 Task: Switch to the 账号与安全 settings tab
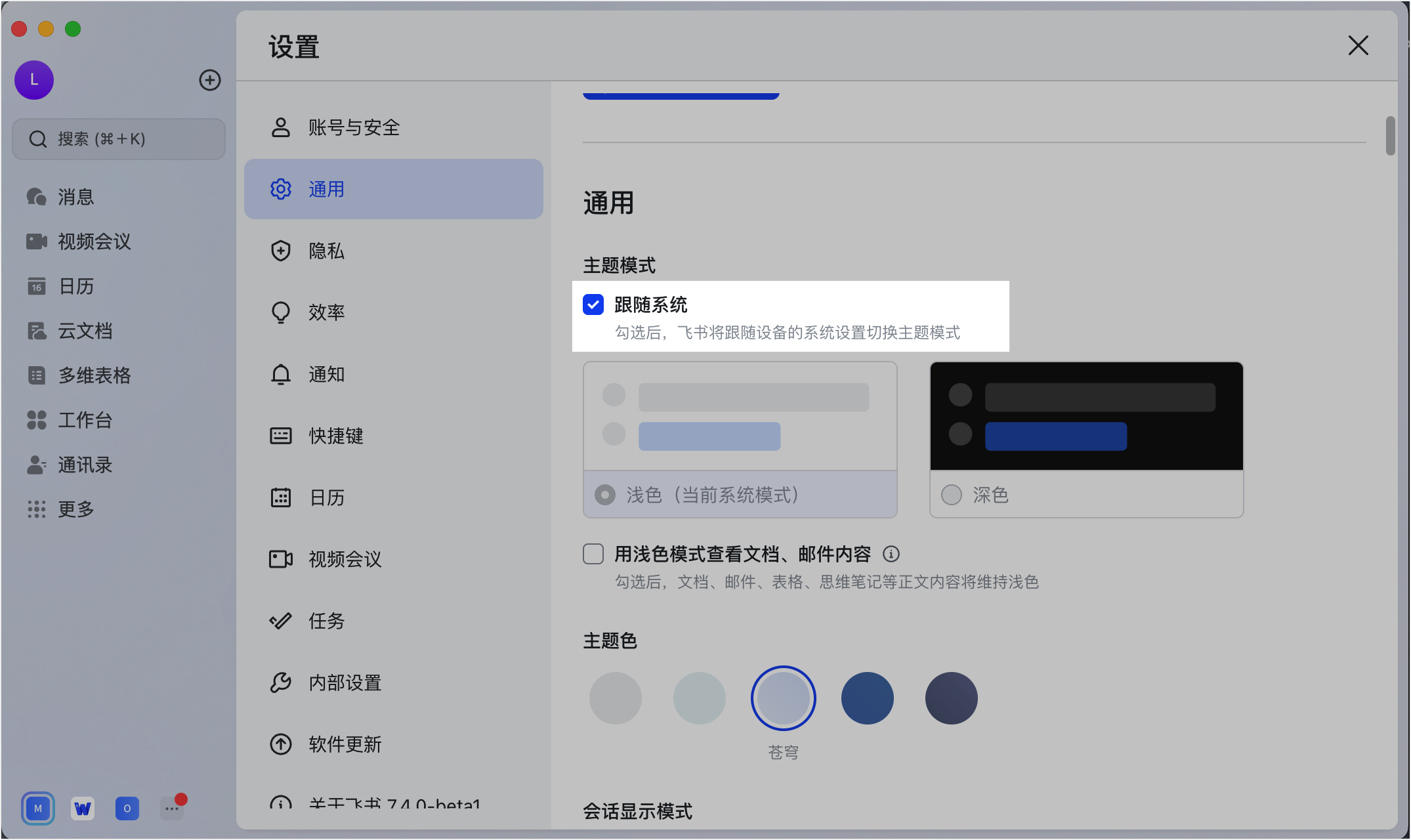tap(354, 127)
